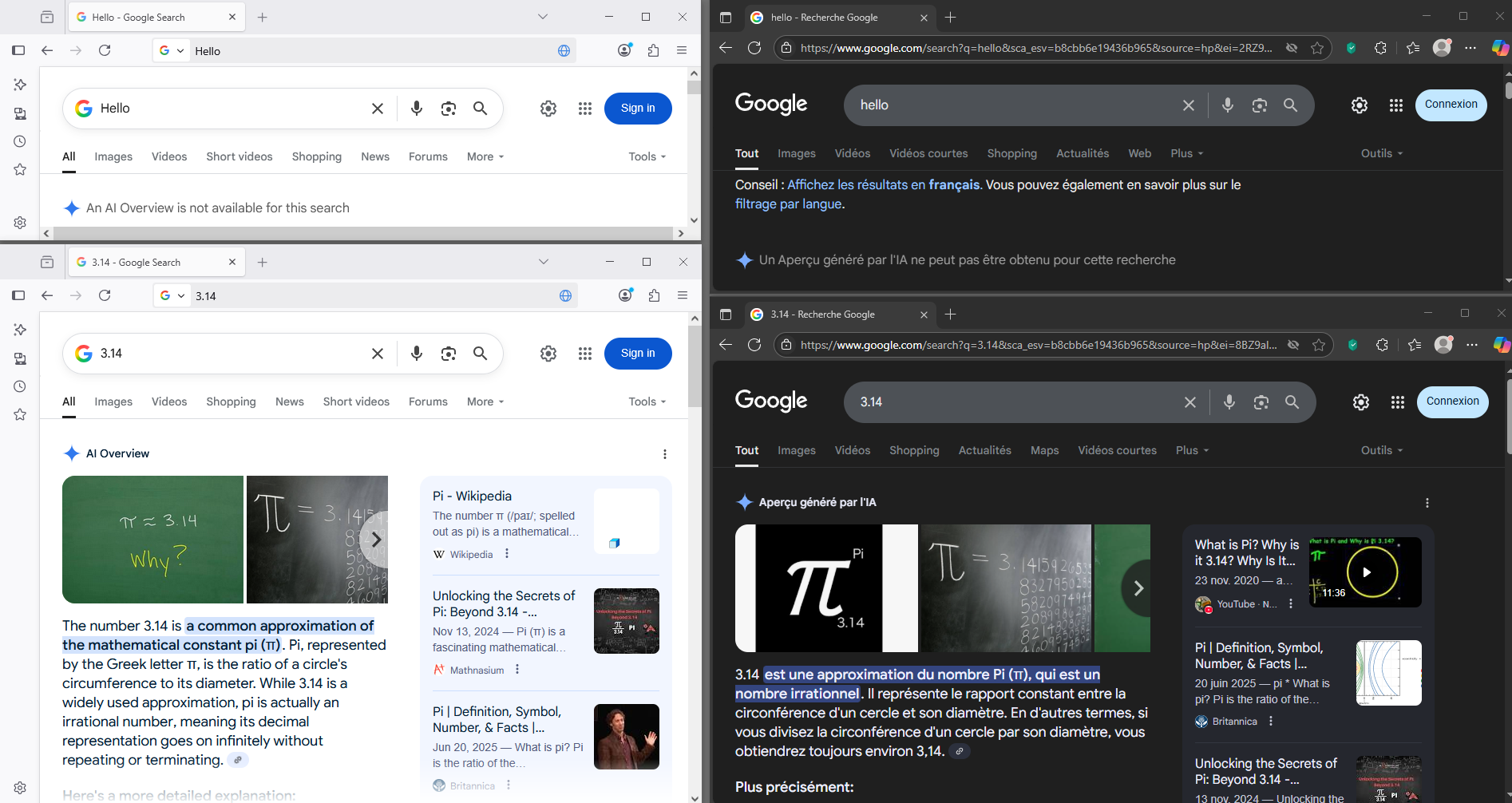Switch to Short videos tab in light Hello results

[239, 157]
